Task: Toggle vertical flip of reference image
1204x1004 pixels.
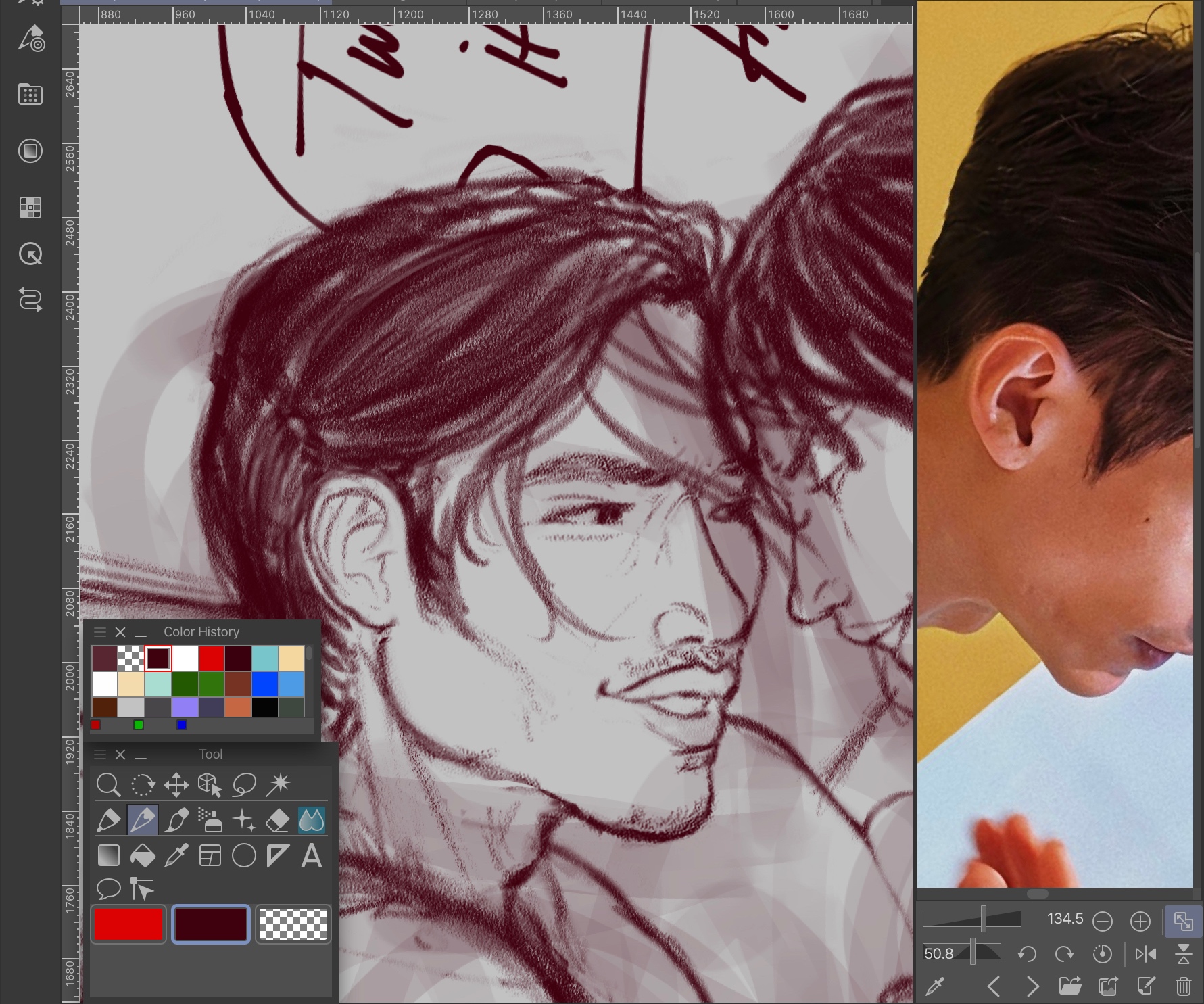Action: (x=1183, y=954)
